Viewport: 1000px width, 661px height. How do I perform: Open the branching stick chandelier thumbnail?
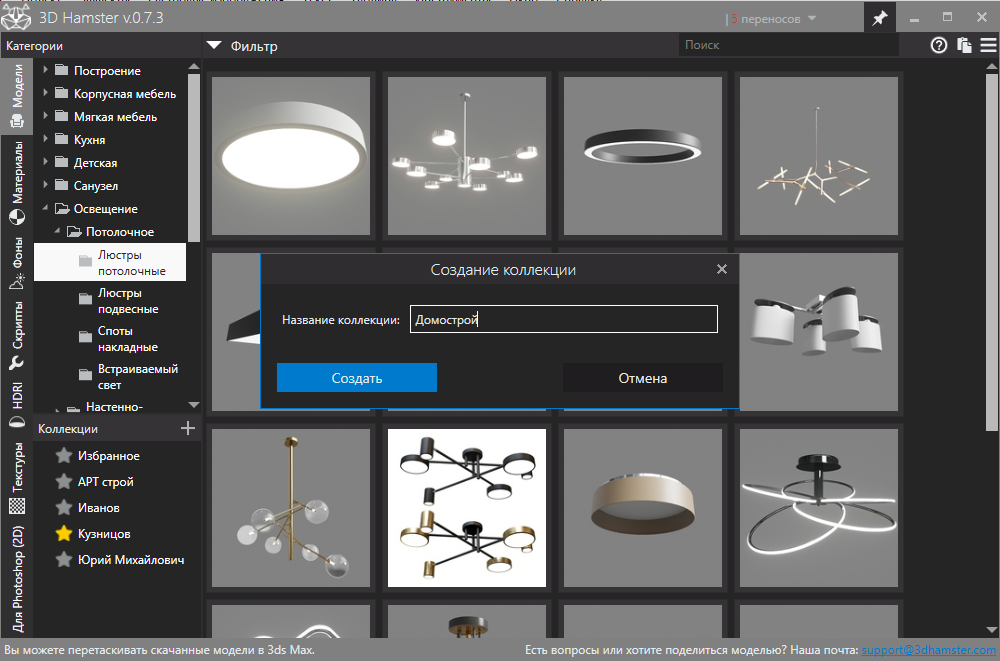[819, 156]
